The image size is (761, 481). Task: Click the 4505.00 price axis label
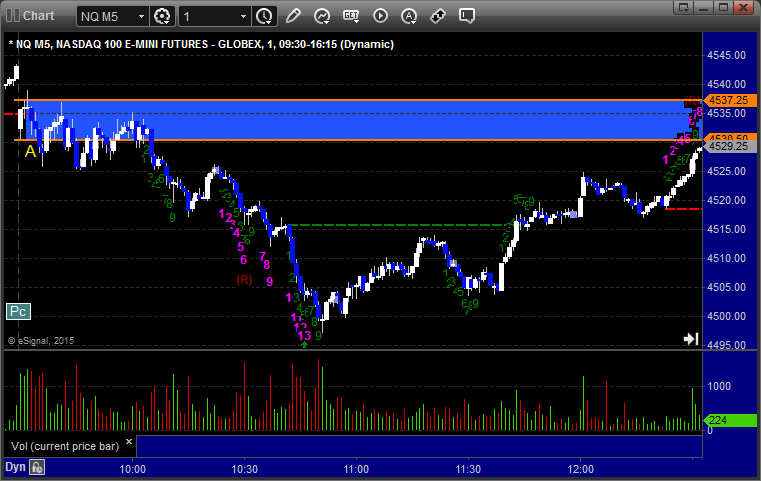726,287
